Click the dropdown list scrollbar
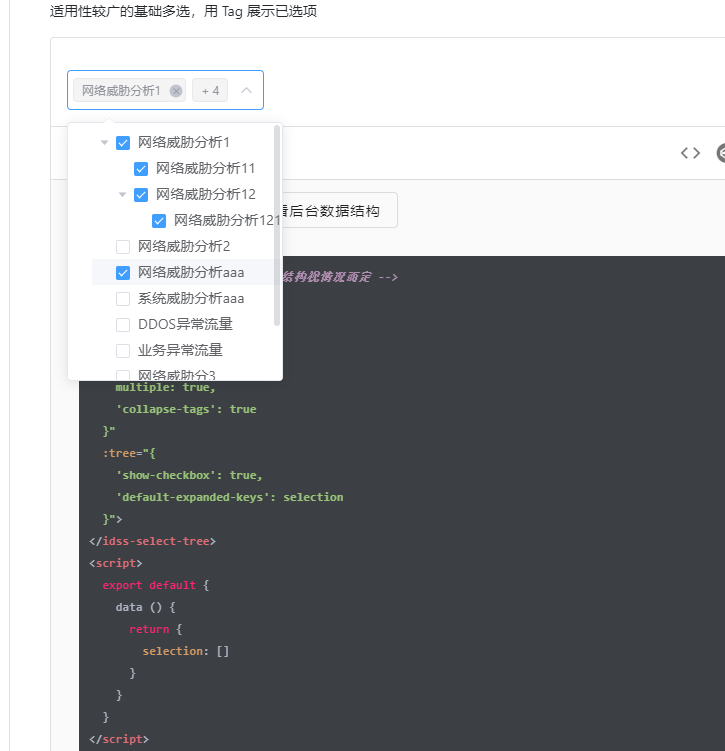Screen dimensions: 725x751 click(x=276, y=226)
